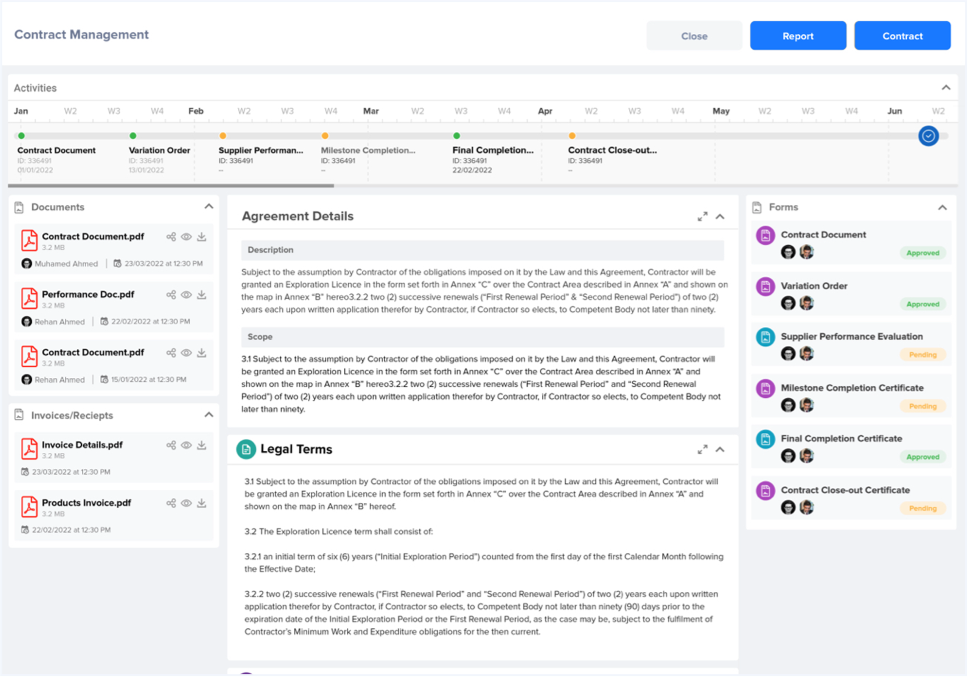This screenshot has width=968, height=678.
Task: Click the Legal Terms green document icon
Action: (246, 450)
